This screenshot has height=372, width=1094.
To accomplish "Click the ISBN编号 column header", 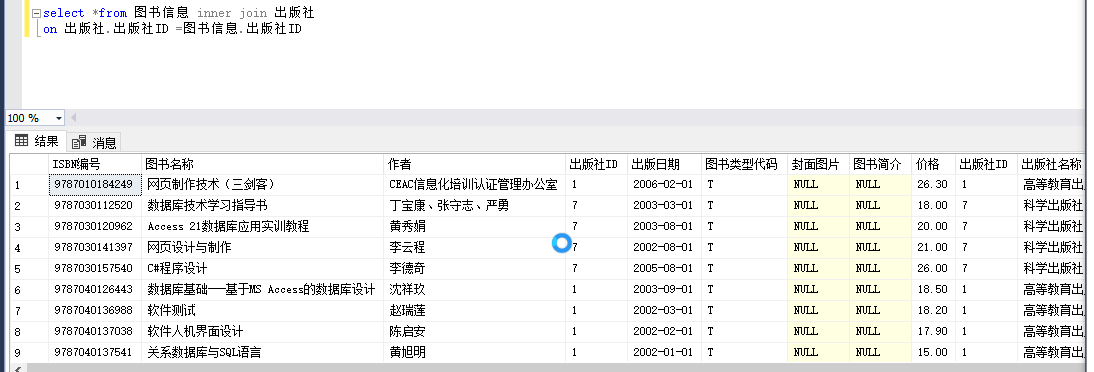I will click(x=95, y=165).
